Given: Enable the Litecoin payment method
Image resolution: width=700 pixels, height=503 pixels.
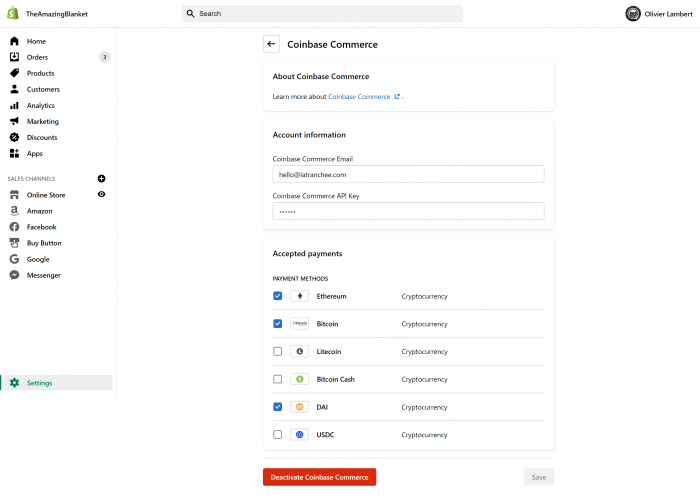Looking at the screenshot, I should [278, 351].
